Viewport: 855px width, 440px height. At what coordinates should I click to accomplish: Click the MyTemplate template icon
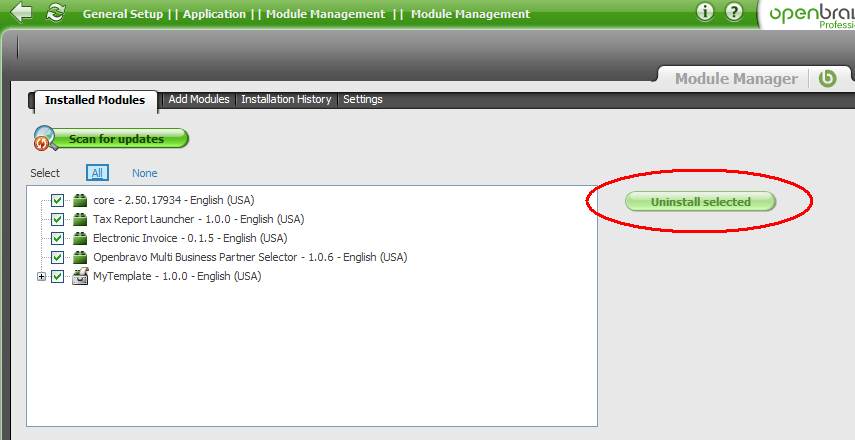click(x=80, y=276)
